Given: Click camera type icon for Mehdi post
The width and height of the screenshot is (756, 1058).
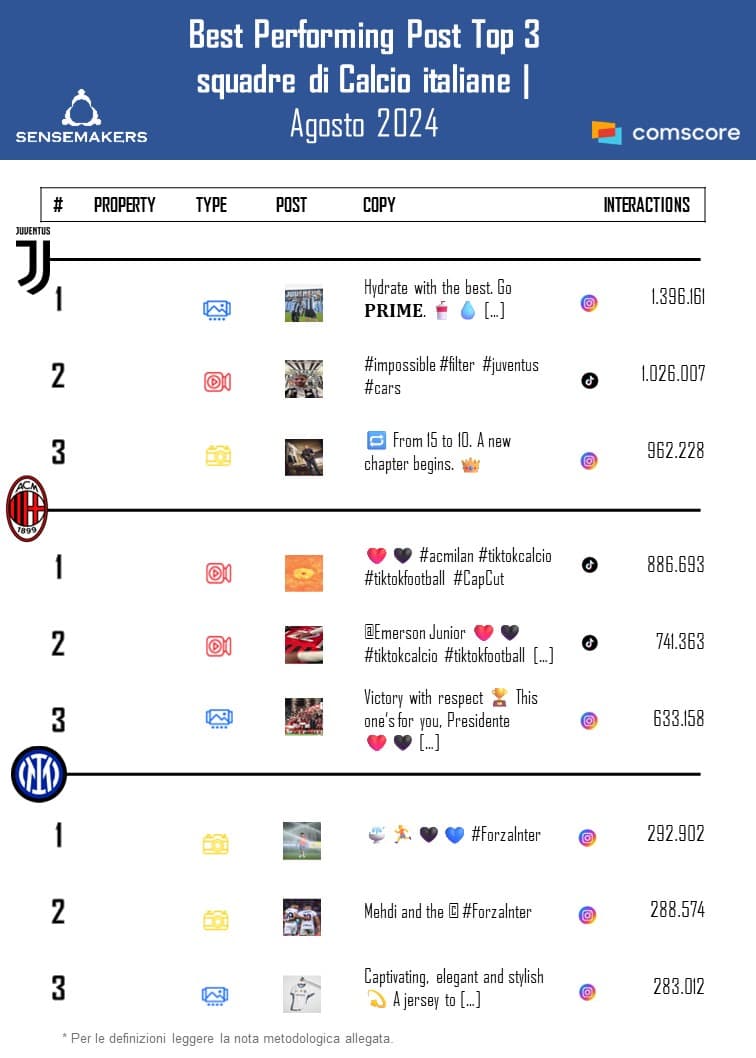Looking at the screenshot, I should (x=216, y=920).
